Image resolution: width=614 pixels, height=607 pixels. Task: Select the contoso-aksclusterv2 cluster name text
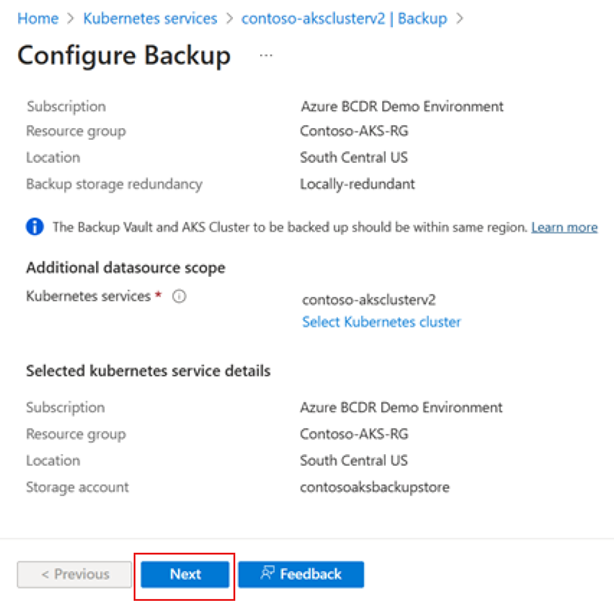[x=369, y=300]
